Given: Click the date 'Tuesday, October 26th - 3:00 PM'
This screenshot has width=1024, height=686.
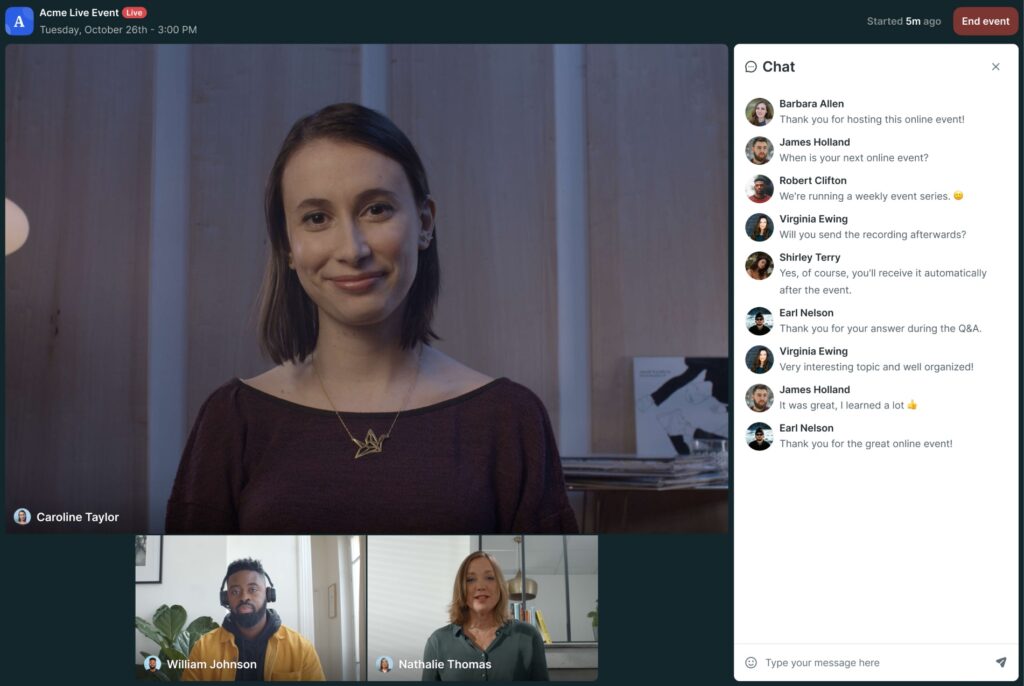Looking at the screenshot, I should [118, 29].
